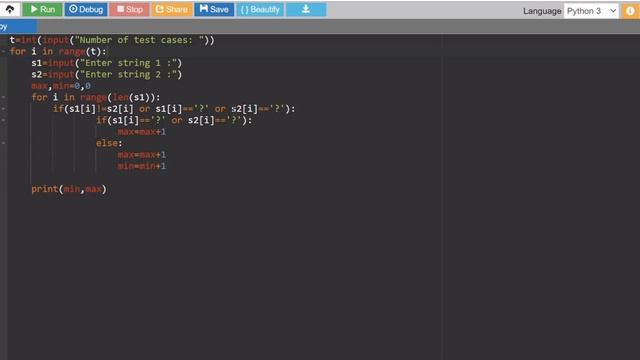
Task: Click the 'Language' label
Action: tap(542, 11)
